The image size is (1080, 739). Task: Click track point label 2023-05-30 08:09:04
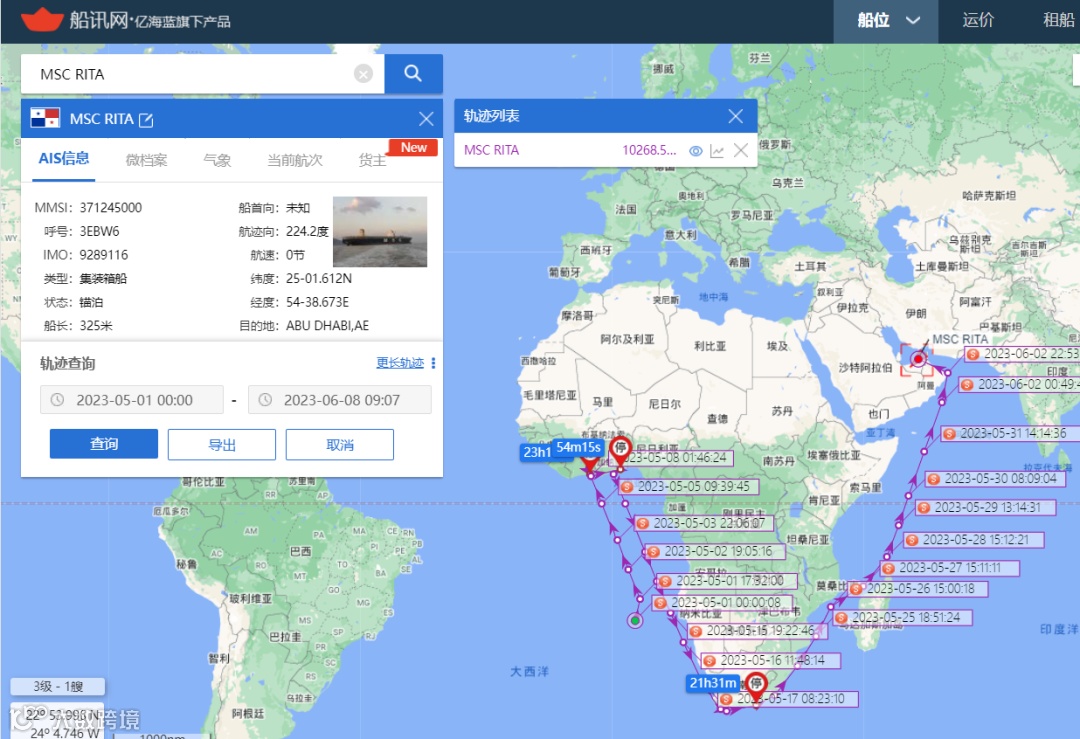click(995, 479)
